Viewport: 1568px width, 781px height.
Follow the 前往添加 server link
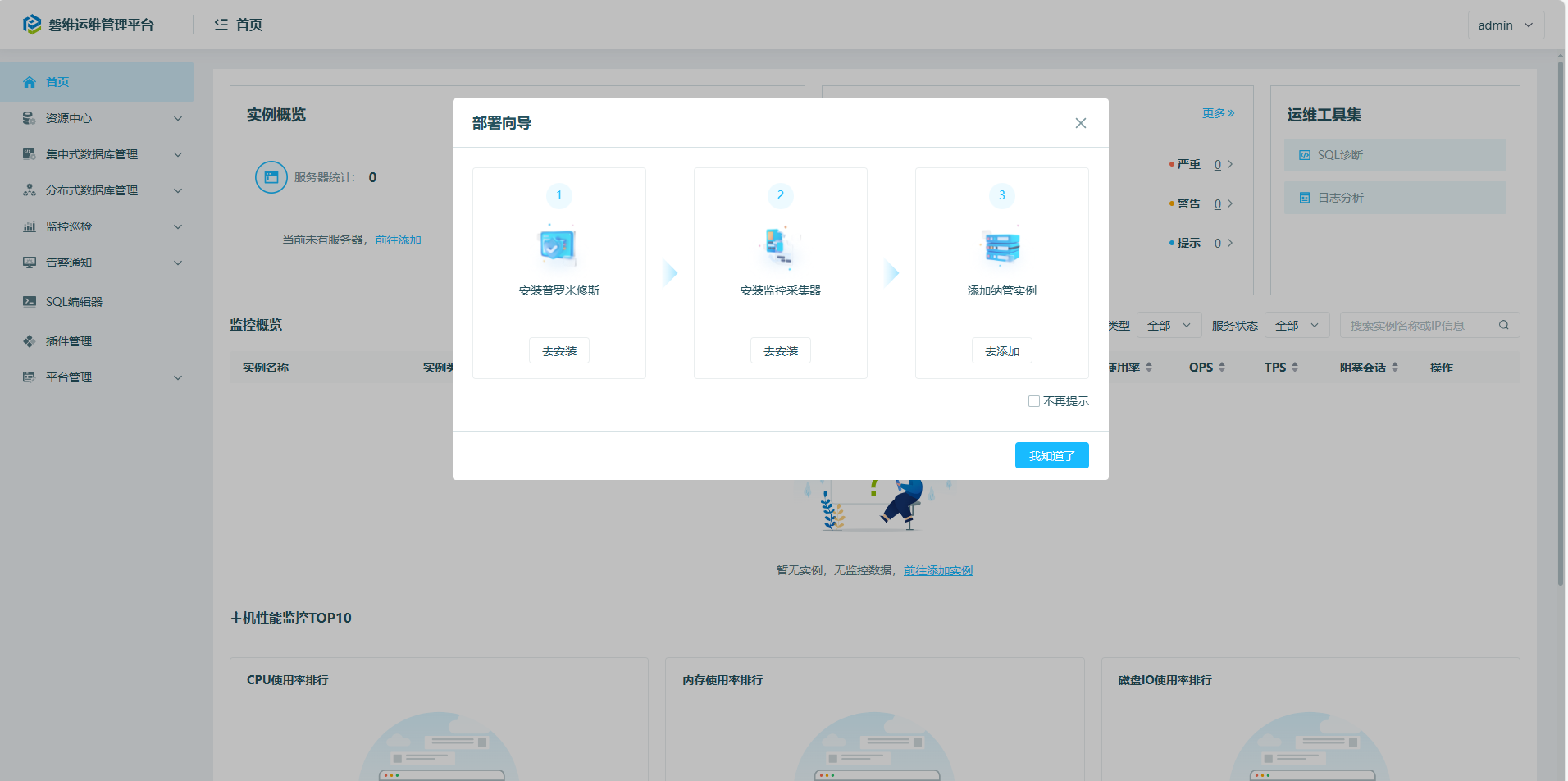coord(398,240)
